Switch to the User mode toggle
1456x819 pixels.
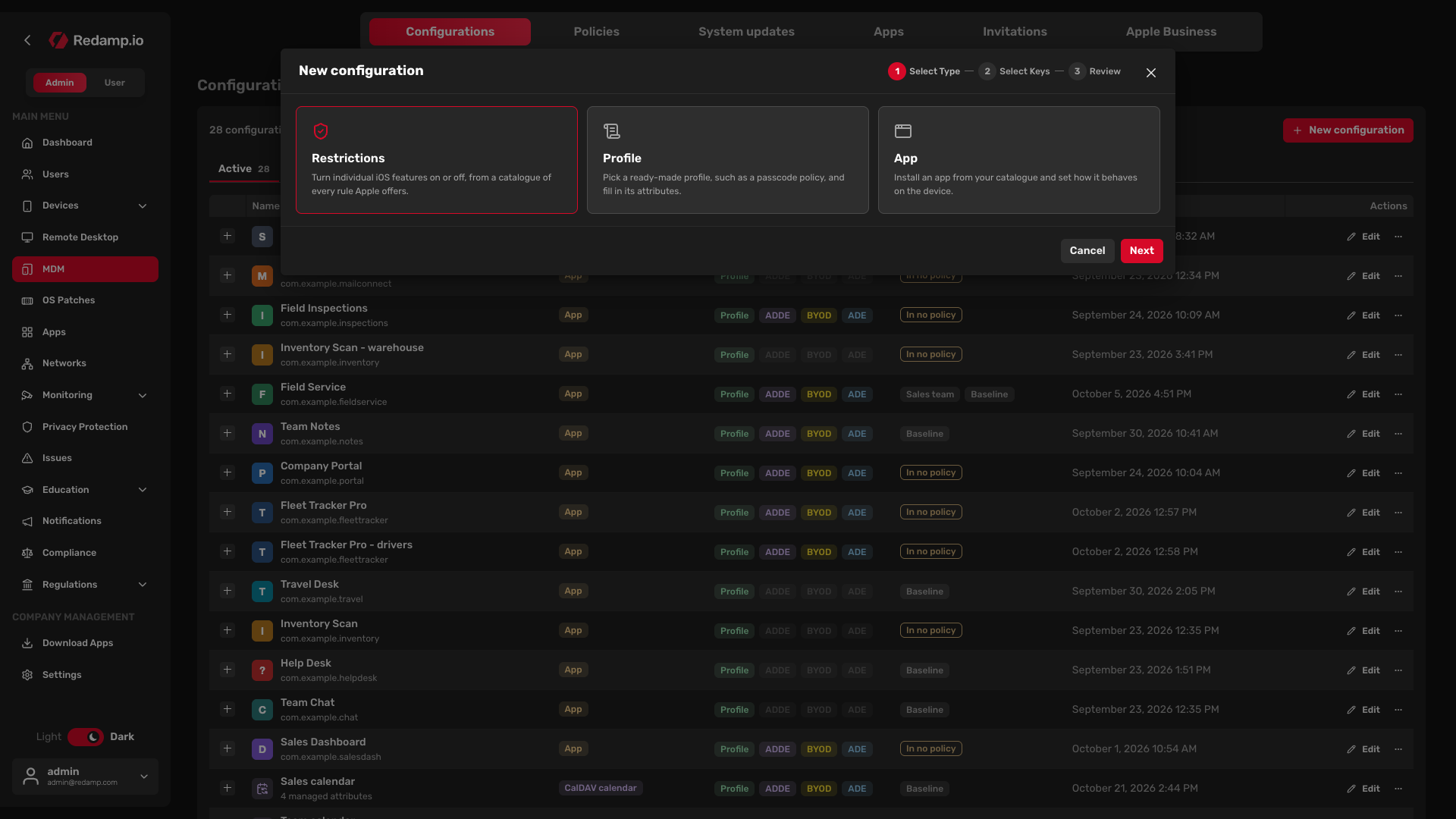pos(115,83)
